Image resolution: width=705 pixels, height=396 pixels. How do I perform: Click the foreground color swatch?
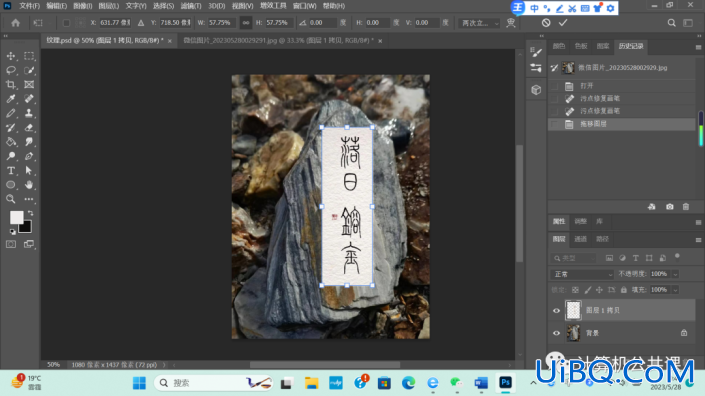[x=17, y=218]
